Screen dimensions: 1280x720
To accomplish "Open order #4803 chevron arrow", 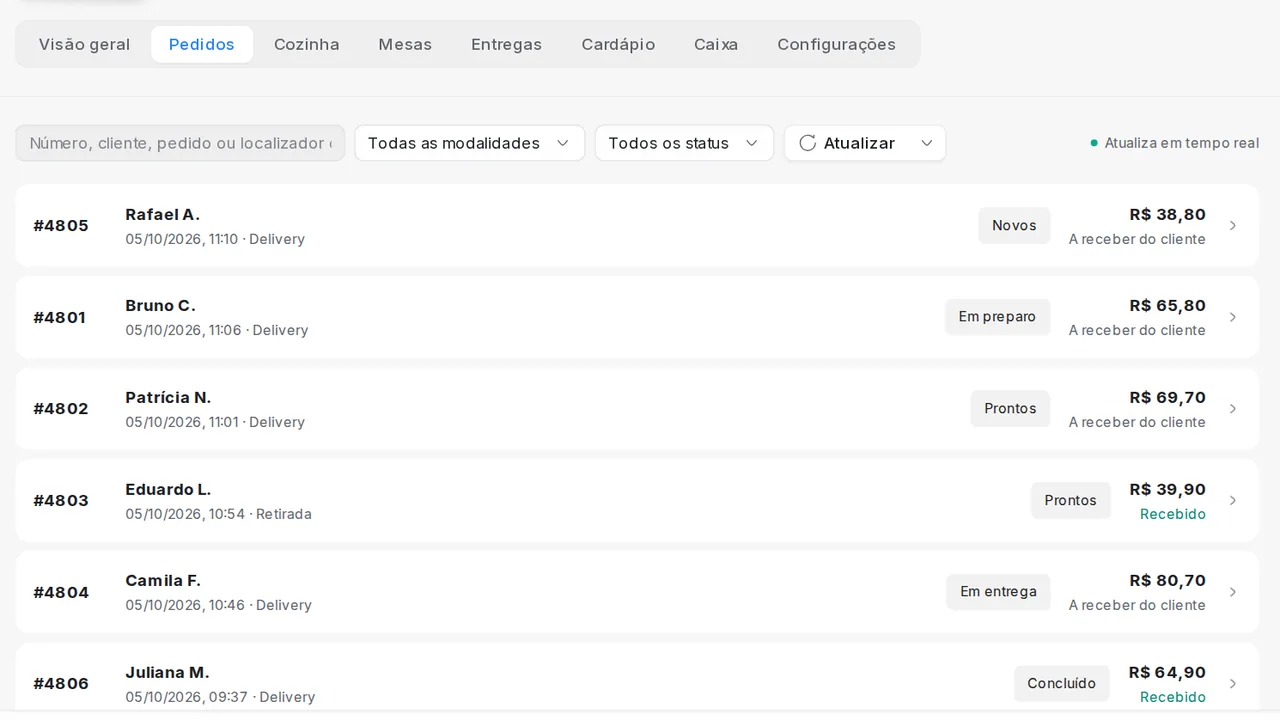I will 1233,501.
